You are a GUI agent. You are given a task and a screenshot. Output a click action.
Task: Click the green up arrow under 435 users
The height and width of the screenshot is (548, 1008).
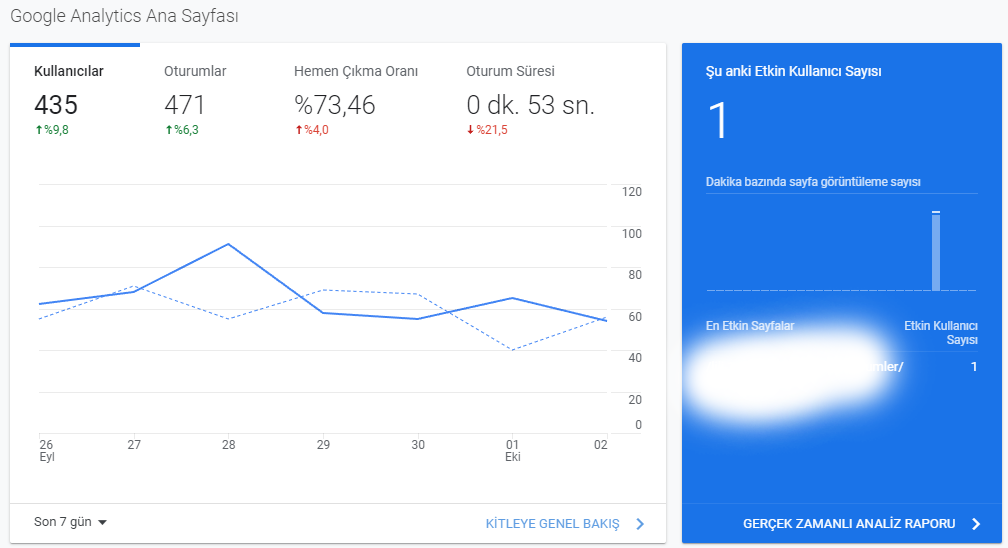click(x=39, y=130)
